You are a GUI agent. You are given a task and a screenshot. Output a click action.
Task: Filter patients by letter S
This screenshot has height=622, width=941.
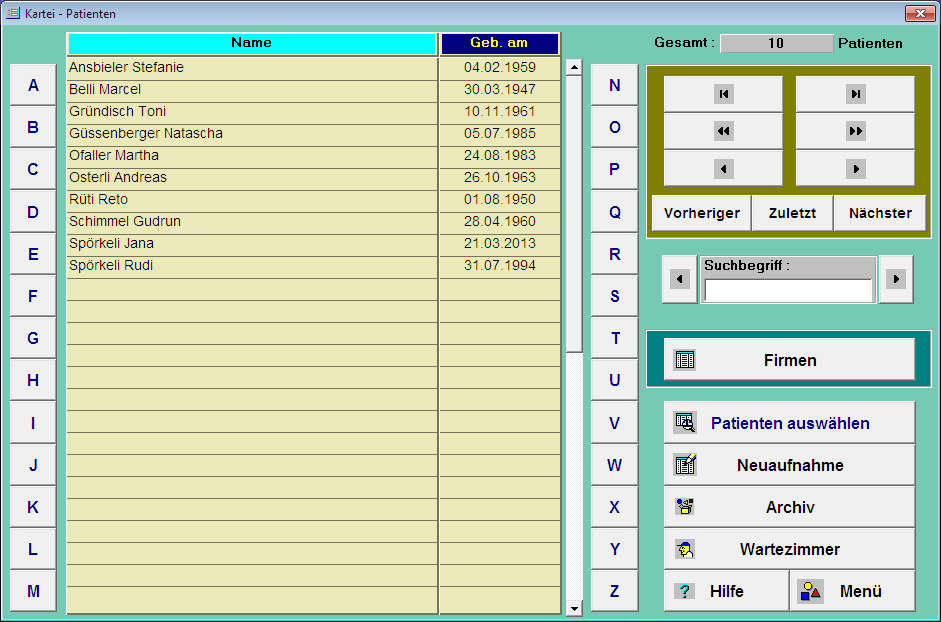click(x=615, y=296)
